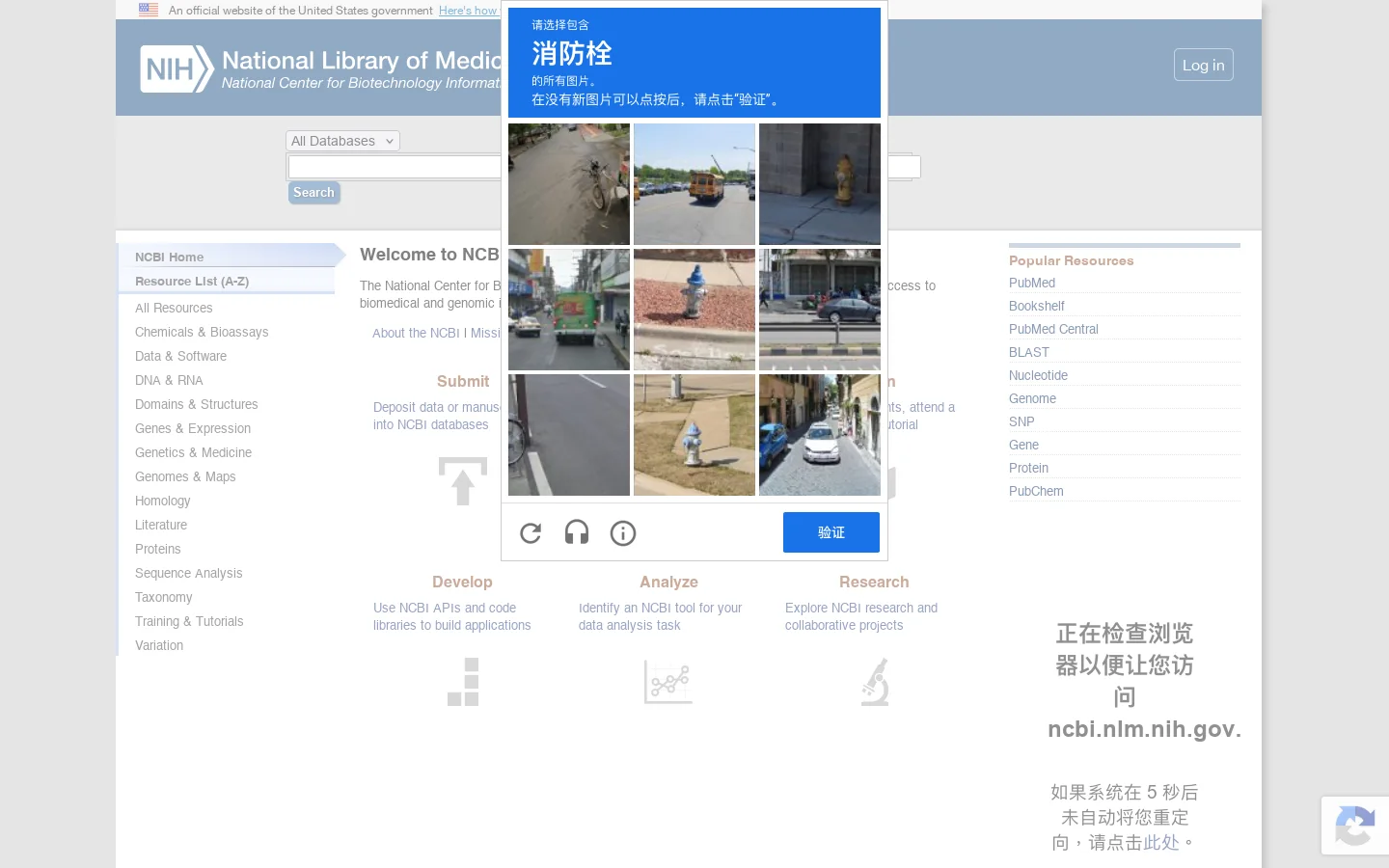Click the reCAPTCHA reload challenge icon
The image size is (1389, 868).
pos(531,532)
